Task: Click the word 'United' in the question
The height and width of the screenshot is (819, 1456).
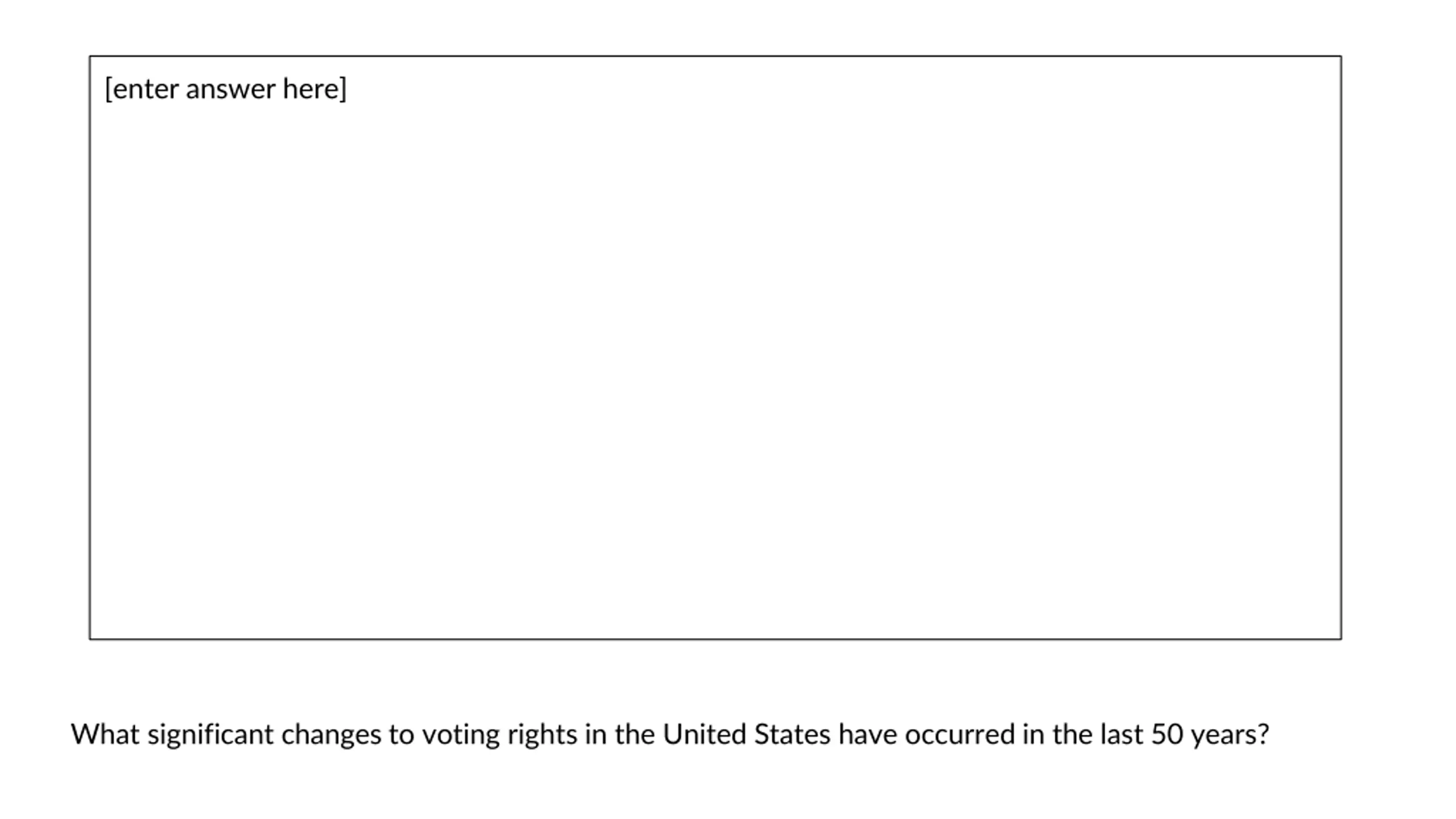Action: coord(704,734)
